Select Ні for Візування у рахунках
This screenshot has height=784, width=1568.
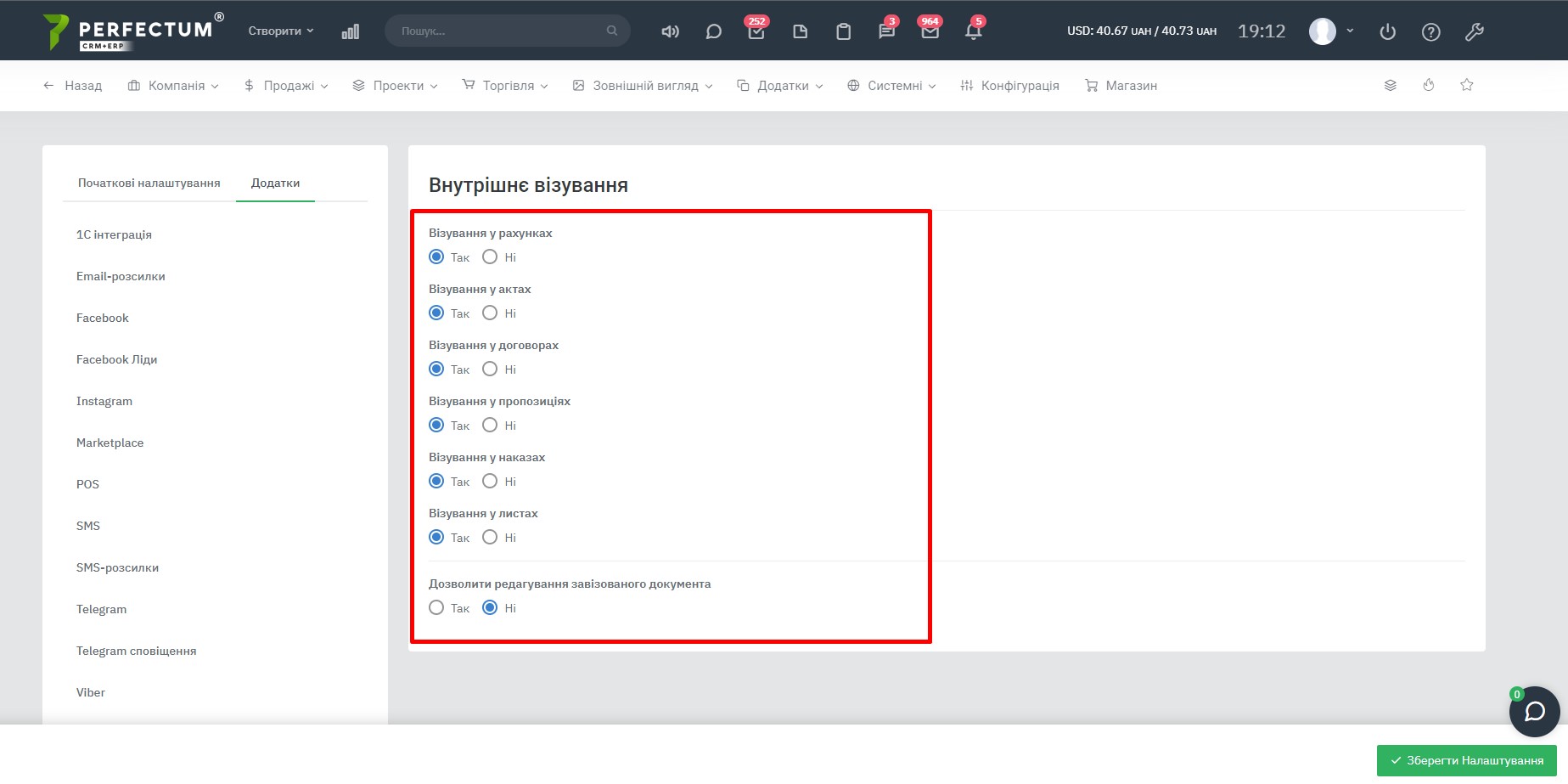point(490,257)
